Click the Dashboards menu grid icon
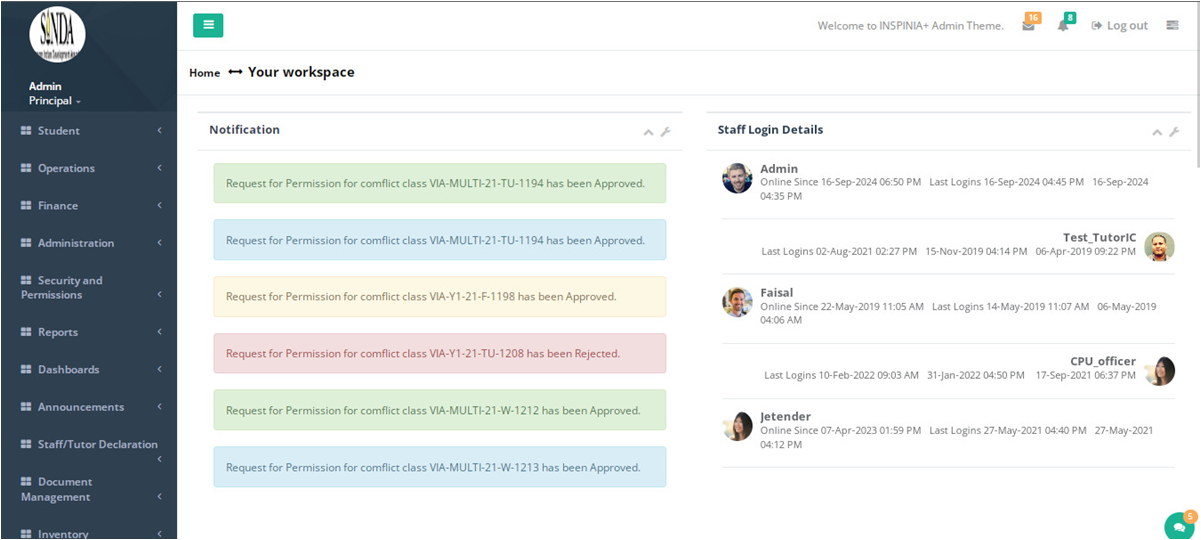 click(x=27, y=370)
